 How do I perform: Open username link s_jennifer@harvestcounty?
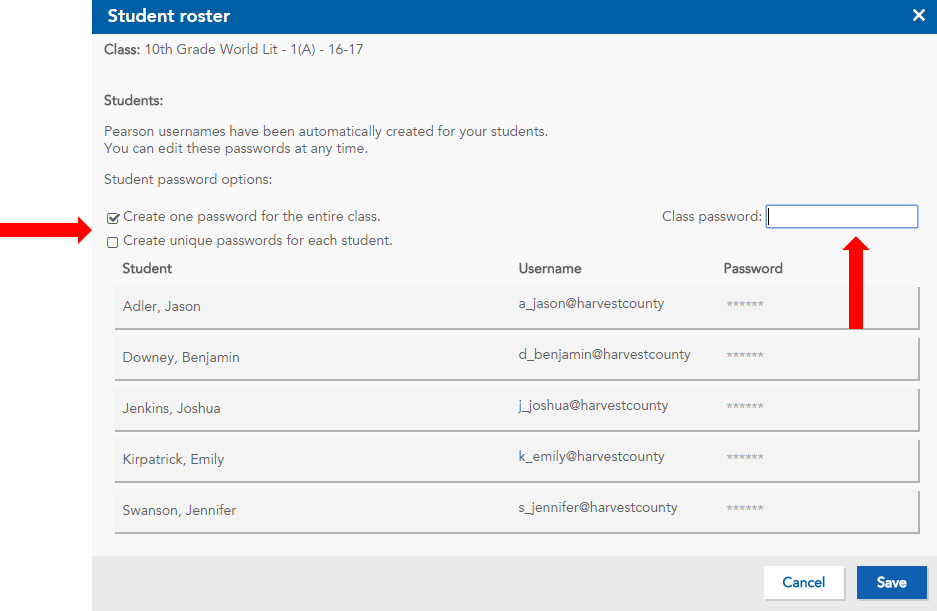tap(596, 507)
